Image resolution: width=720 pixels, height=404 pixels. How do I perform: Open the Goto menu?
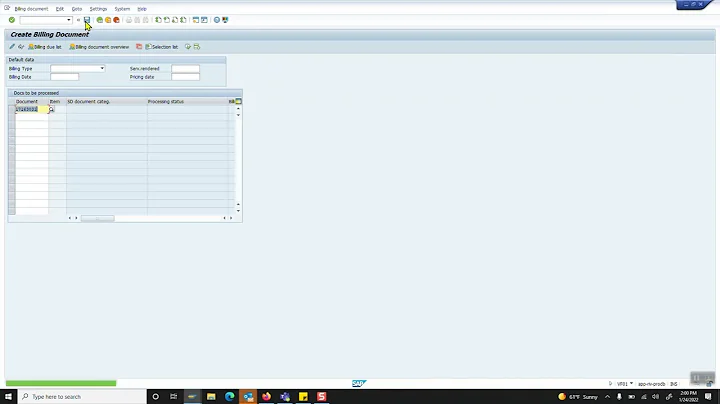click(x=77, y=9)
